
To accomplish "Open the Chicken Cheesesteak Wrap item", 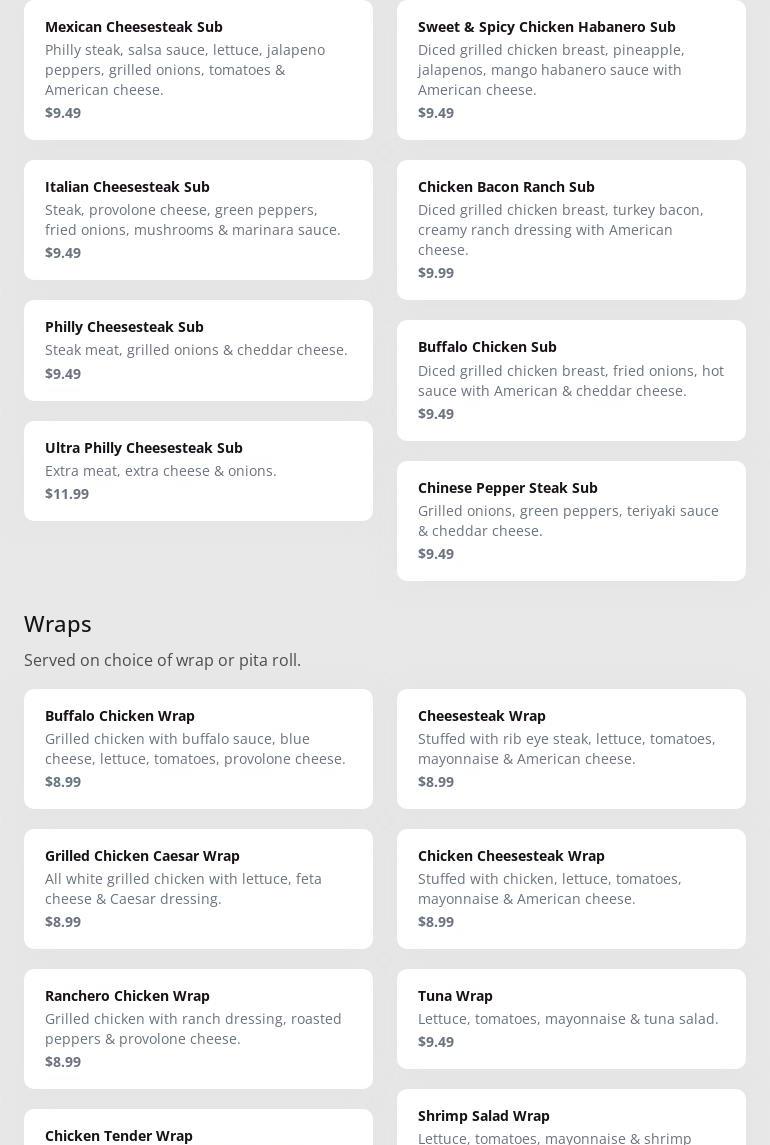I will 571,888.
